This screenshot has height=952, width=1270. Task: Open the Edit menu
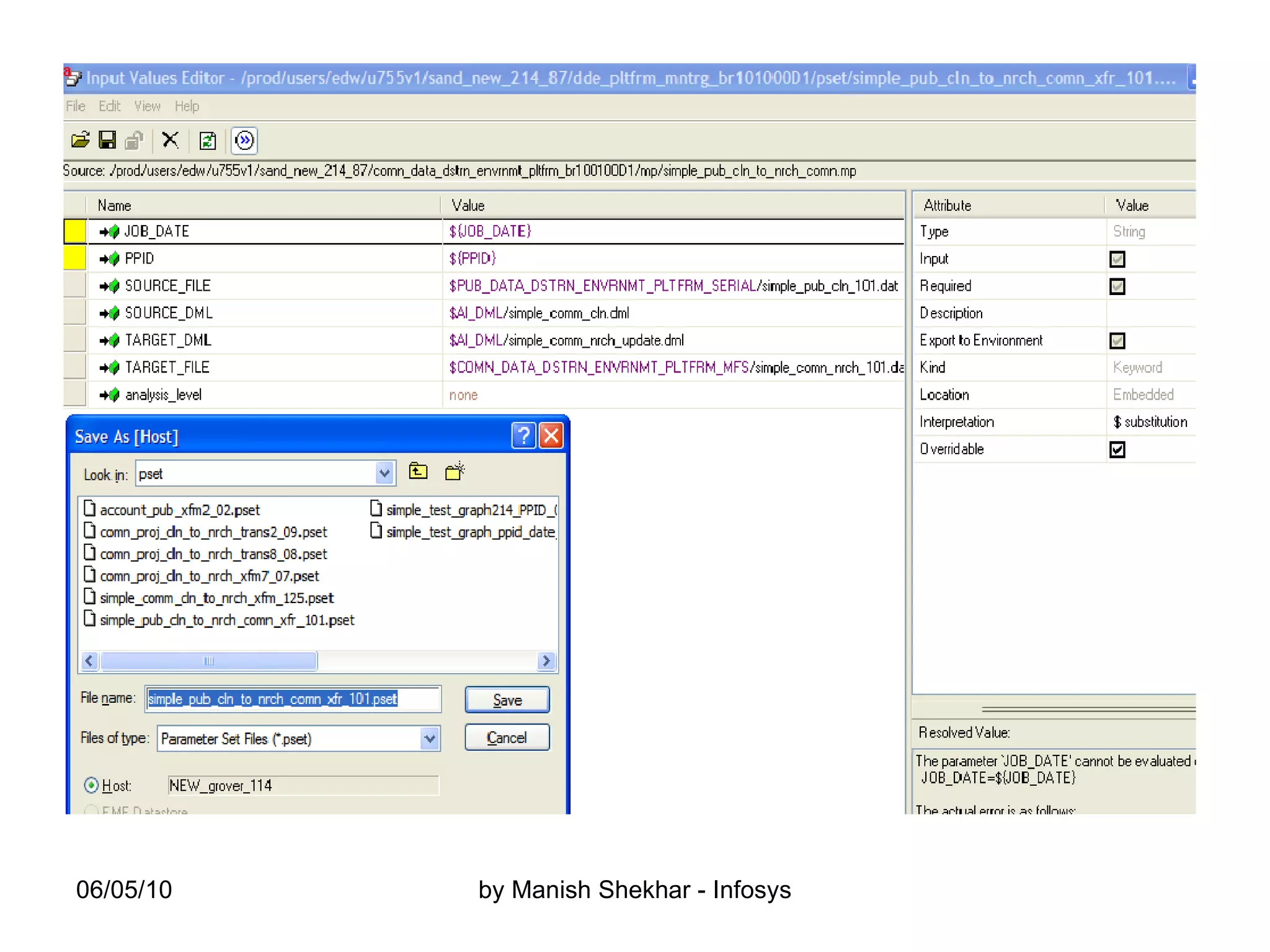[x=109, y=107]
